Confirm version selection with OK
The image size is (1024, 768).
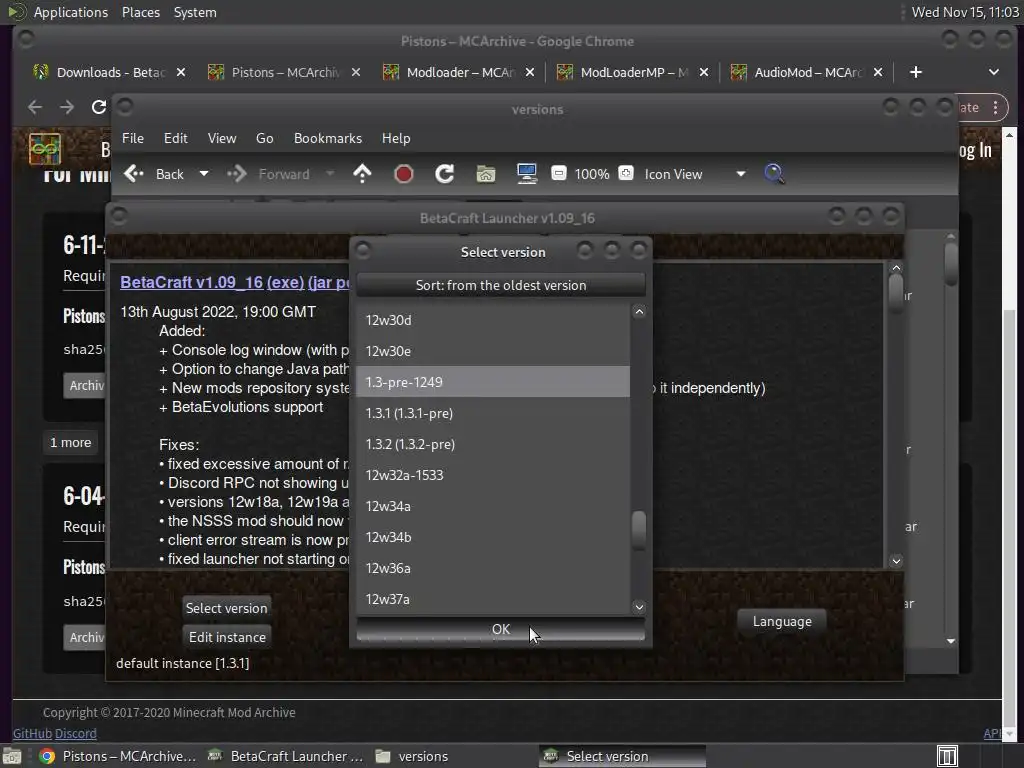pos(500,629)
